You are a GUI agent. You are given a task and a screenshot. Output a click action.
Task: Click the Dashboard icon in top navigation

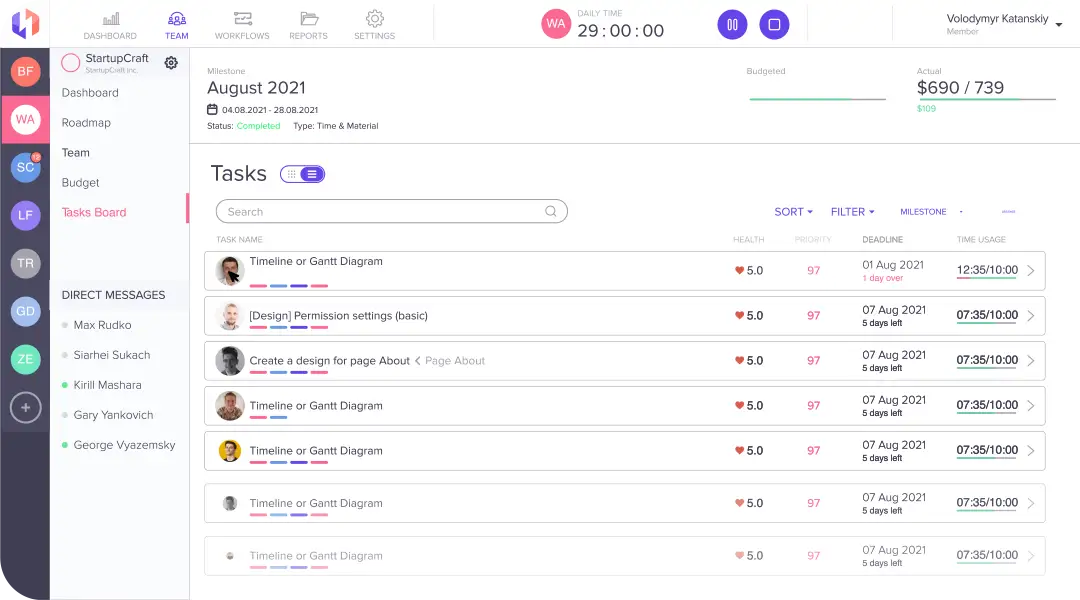(110, 19)
